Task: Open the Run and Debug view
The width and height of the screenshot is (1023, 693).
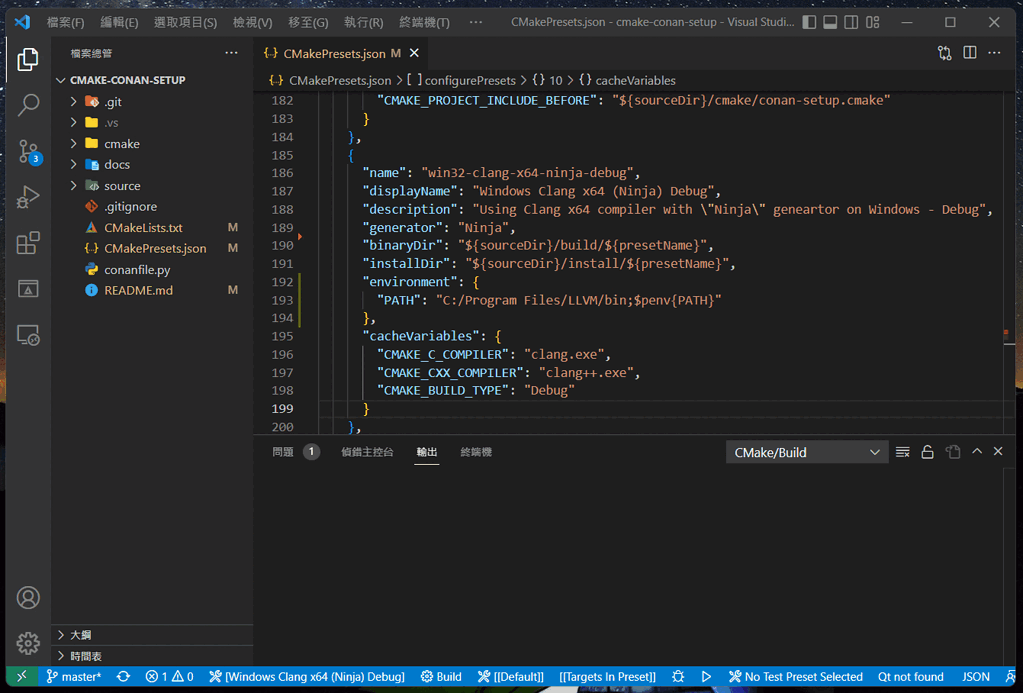Action: pos(28,197)
